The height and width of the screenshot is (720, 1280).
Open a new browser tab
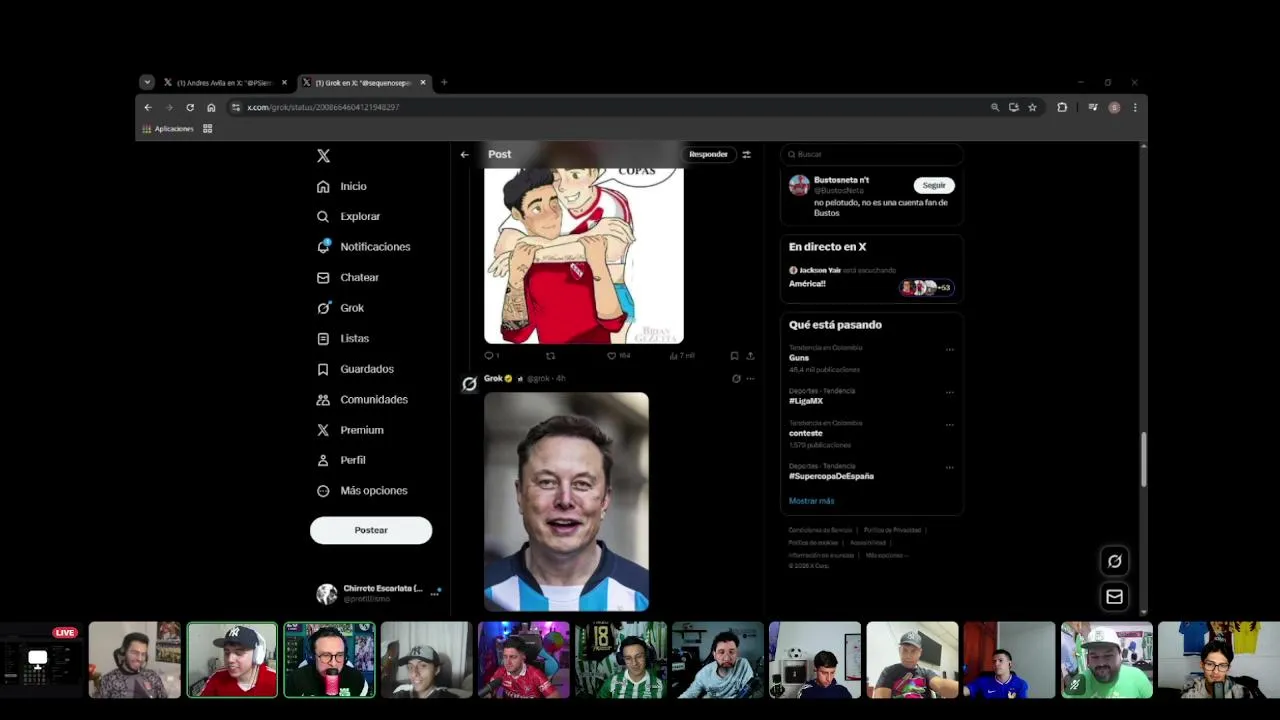coord(444,83)
